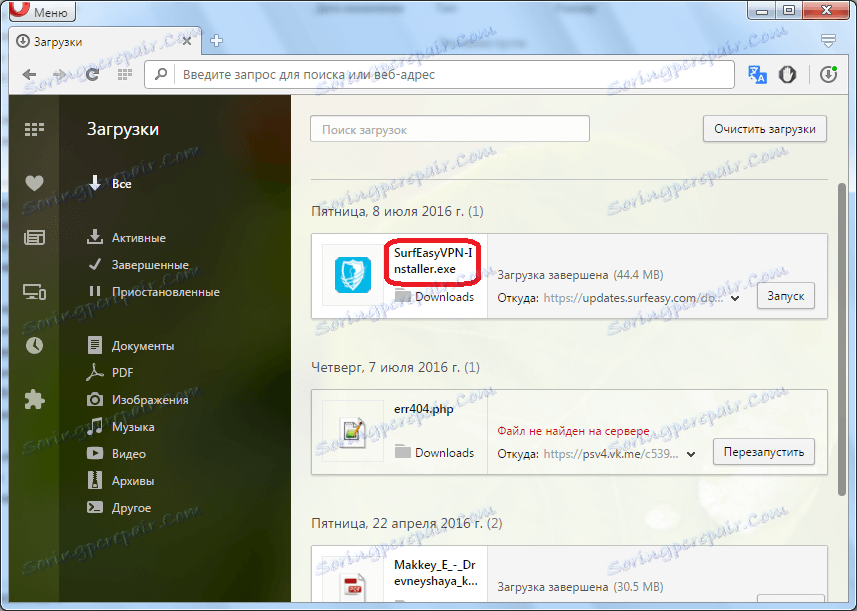Open the Меню button

(x=41, y=11)
